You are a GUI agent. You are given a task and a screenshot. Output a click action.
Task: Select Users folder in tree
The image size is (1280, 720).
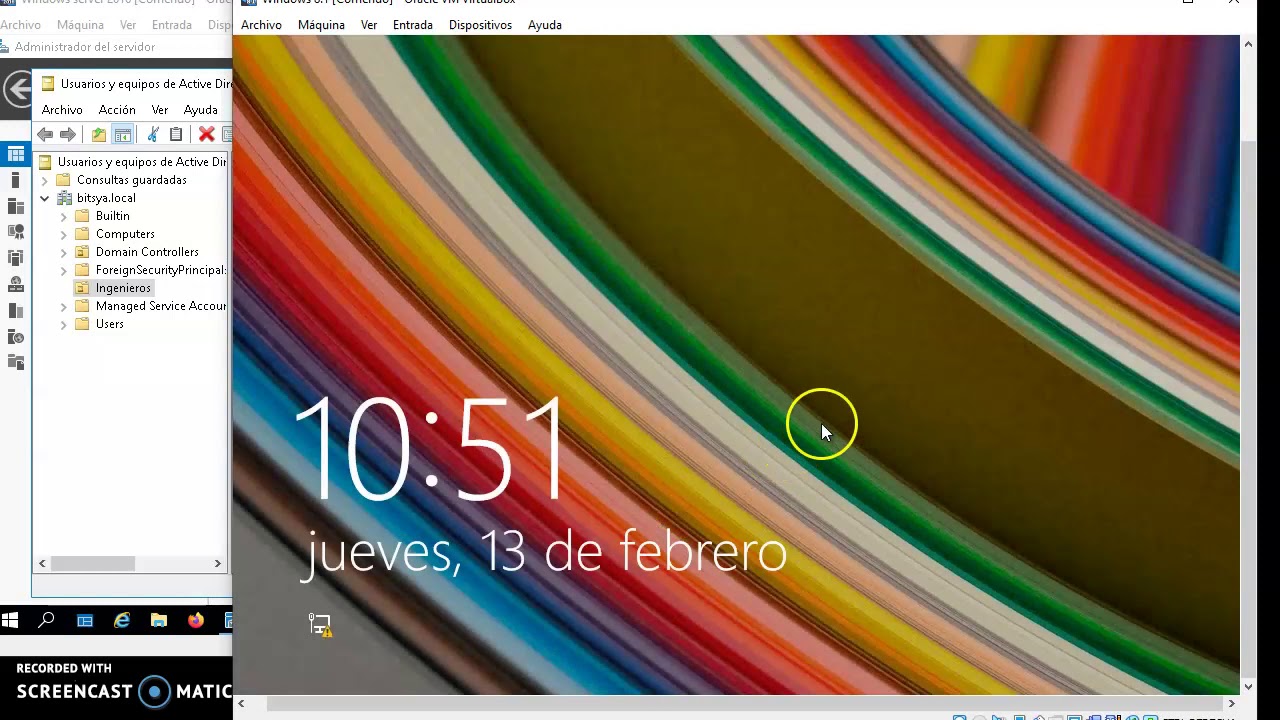110,324
